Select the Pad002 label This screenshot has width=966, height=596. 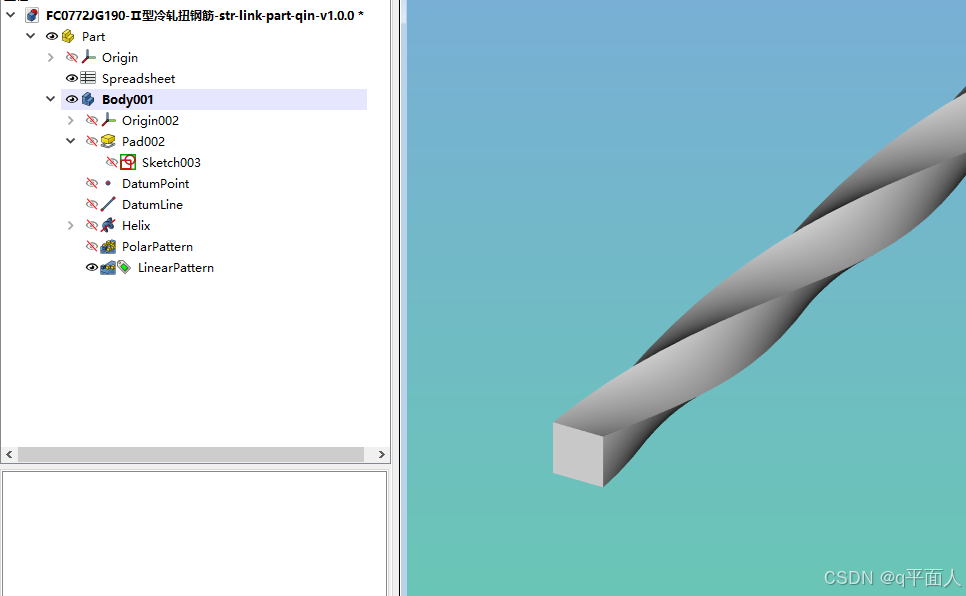pos(144,141)
